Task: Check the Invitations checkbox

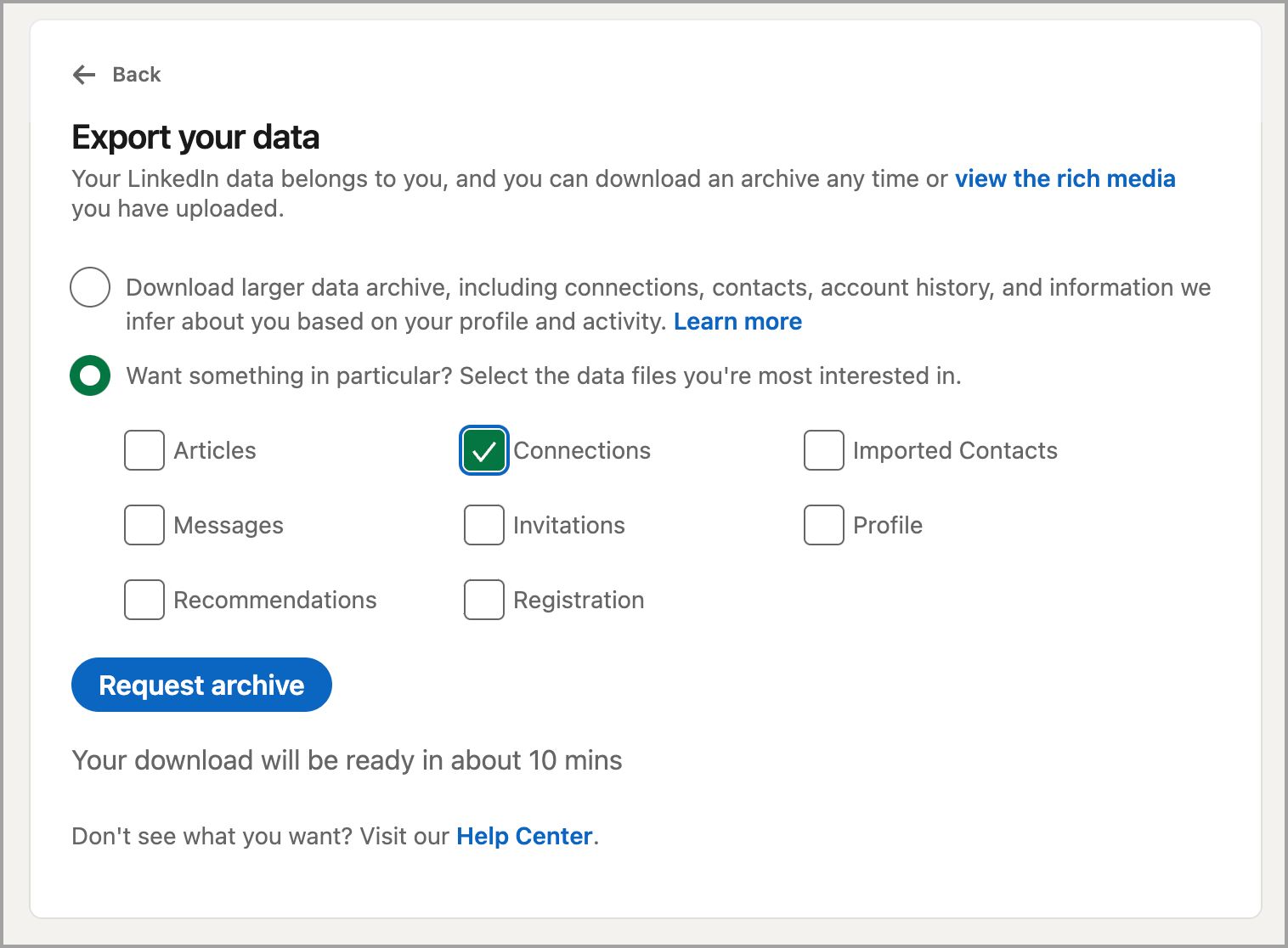Action: 484,525
